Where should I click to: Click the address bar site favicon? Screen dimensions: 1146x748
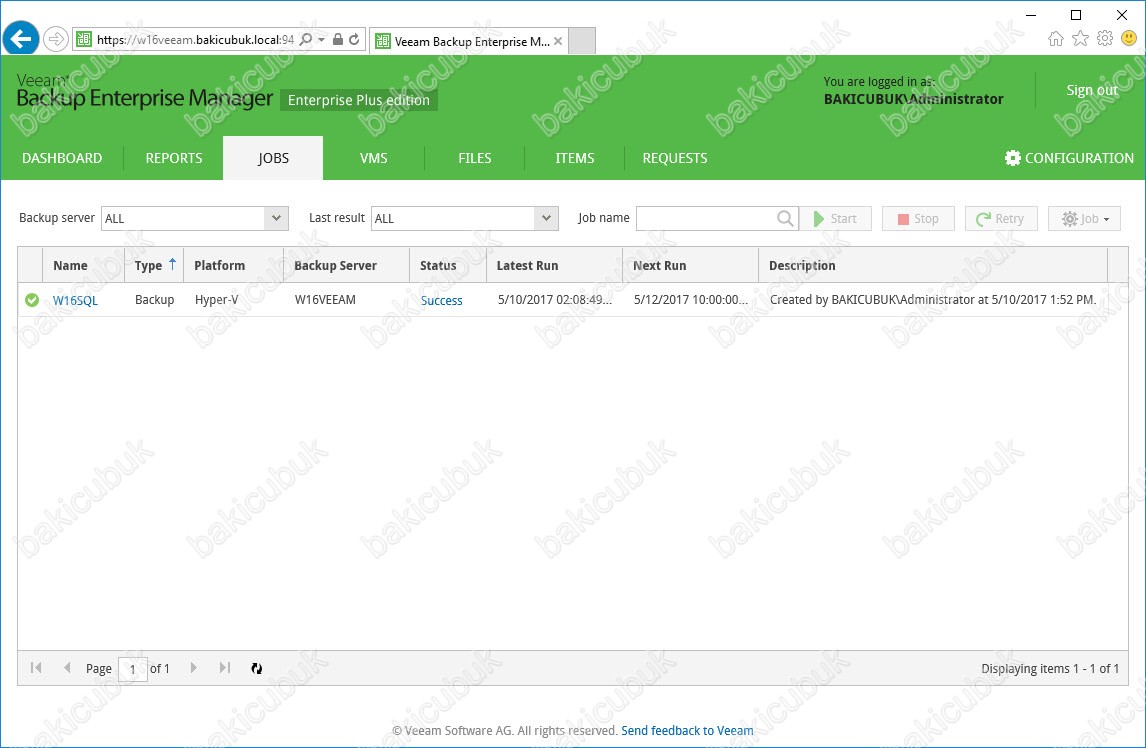click(x=84, y=39)
